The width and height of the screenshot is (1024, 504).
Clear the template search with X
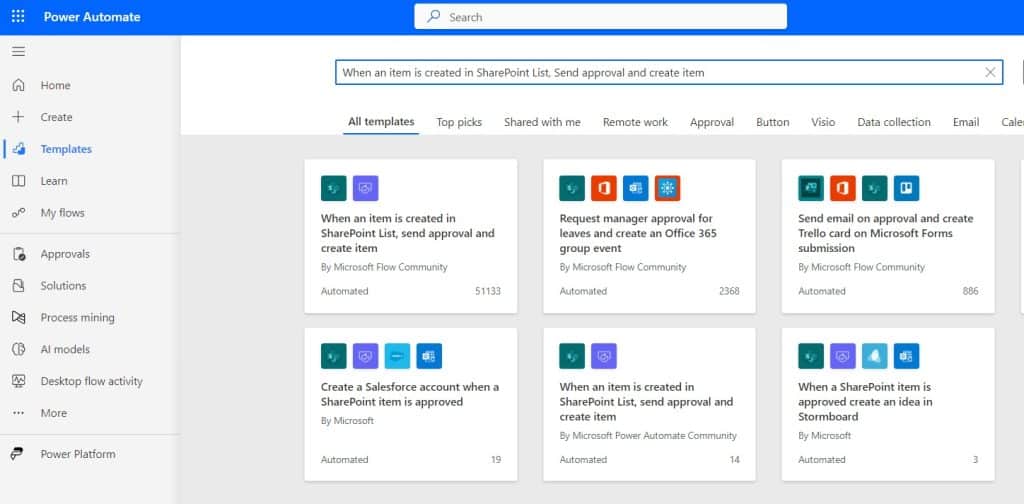point(990,72)
